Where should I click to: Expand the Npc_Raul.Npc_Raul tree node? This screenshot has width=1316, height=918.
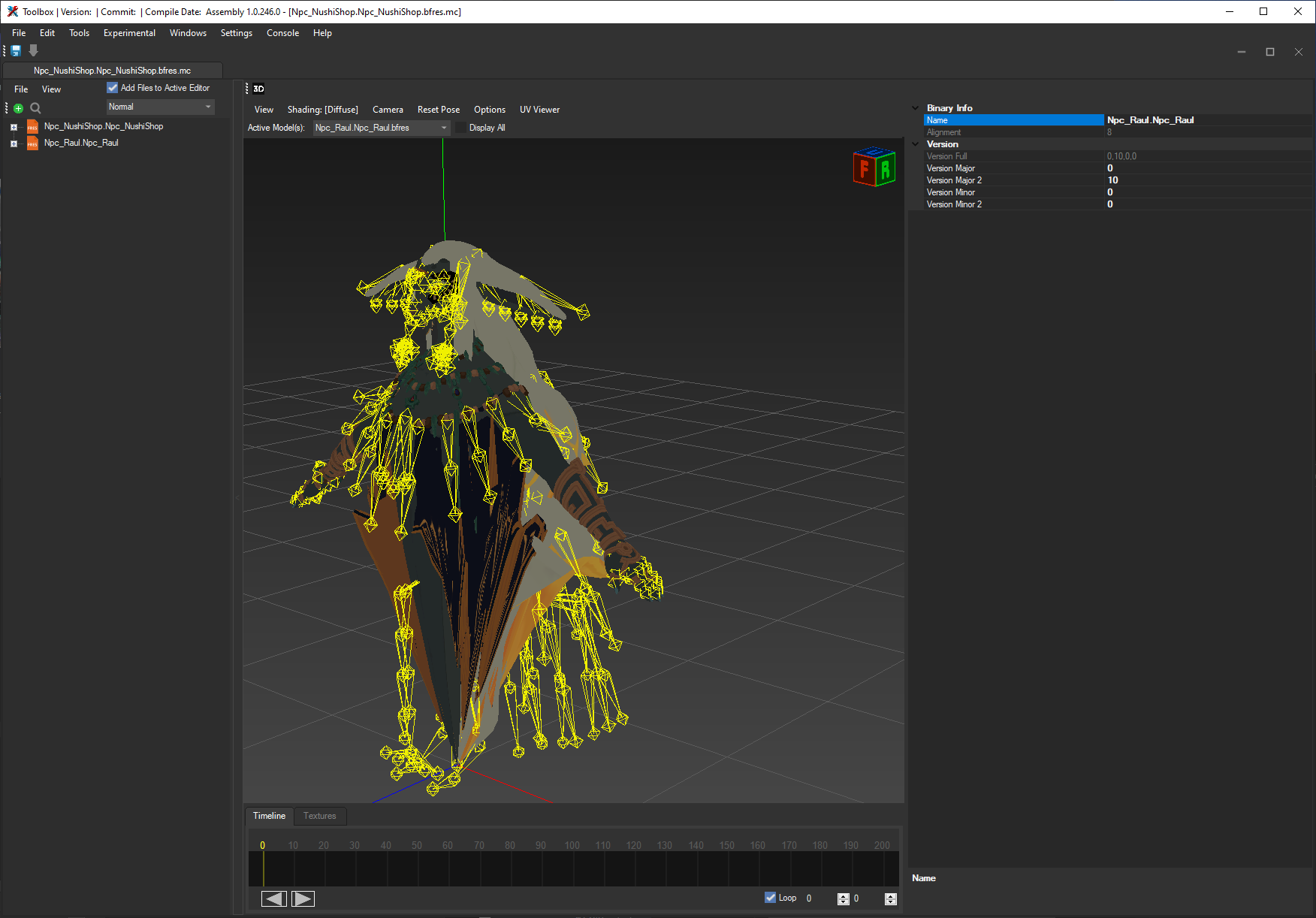point(14,143)
